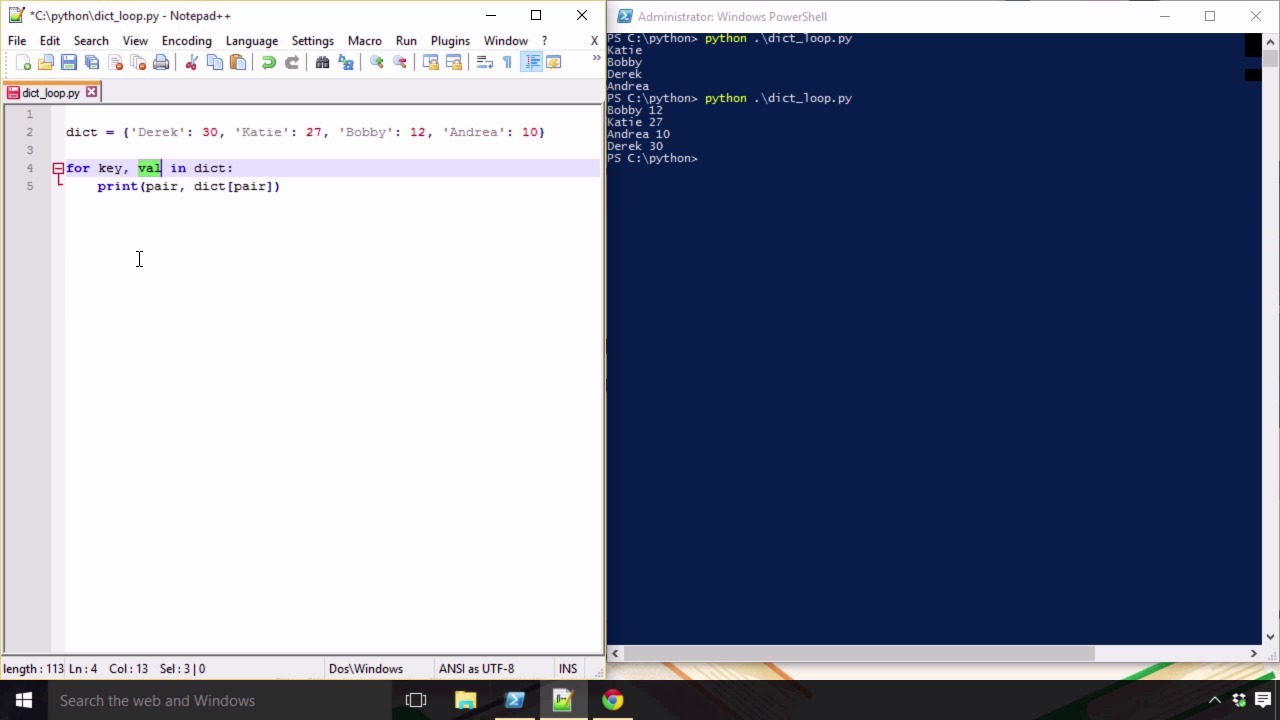Close the dict_loop.py tab with its red X
This screenshot has height=720, width=1280.
coord(91,92)
